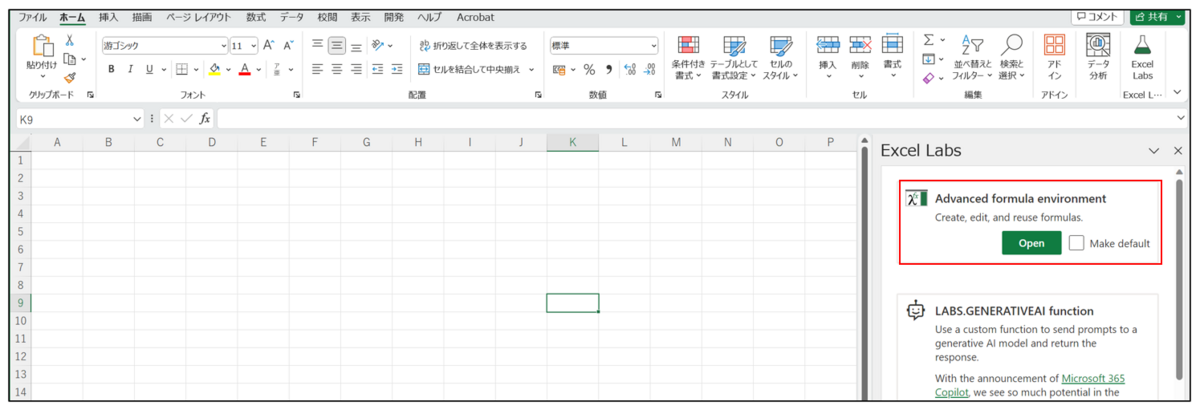Select the Format Painter brush icon
Viewport: 1200px width, 410px height.
pyautogui.click(x=70, y=77)
